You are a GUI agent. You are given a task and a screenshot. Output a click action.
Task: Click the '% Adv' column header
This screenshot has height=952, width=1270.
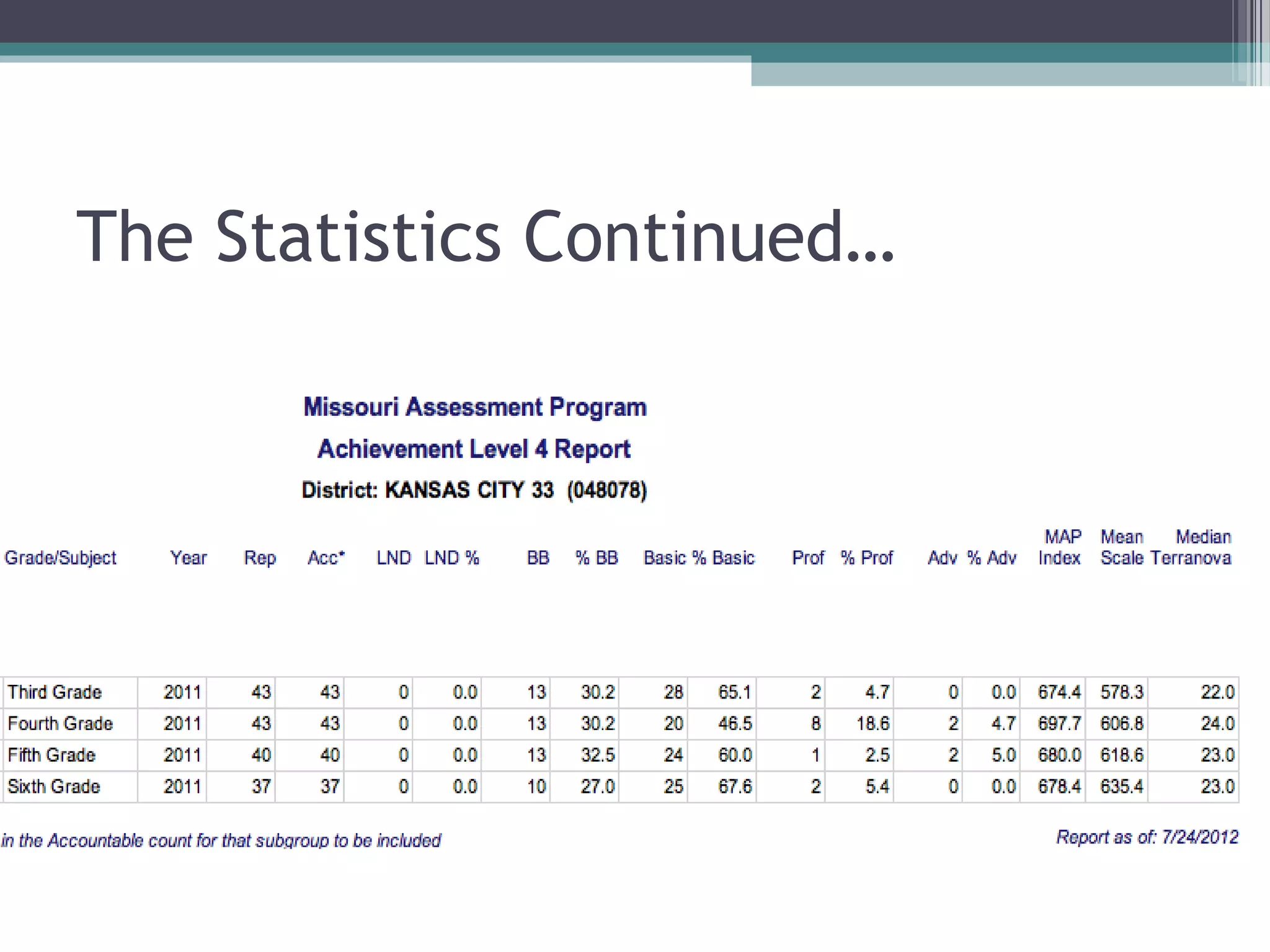pyautogui.click(x=992, y=558)
